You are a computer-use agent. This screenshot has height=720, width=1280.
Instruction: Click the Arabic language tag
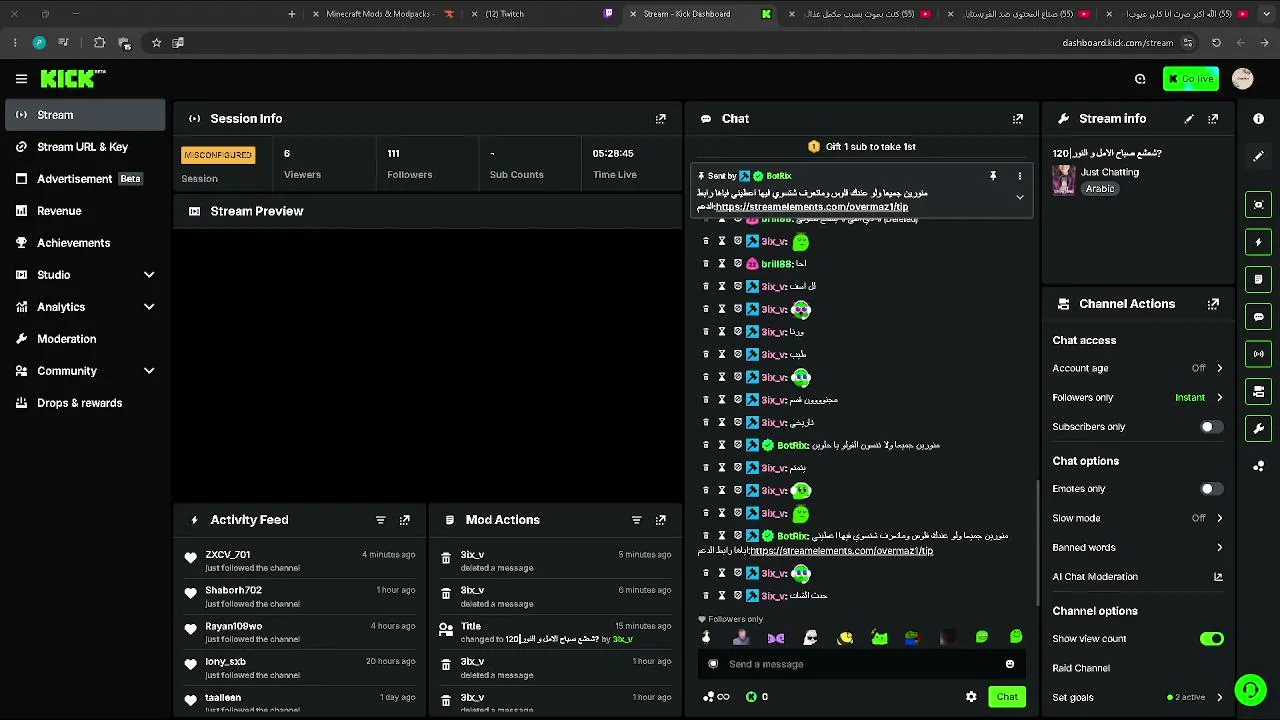click(1100, 189)
